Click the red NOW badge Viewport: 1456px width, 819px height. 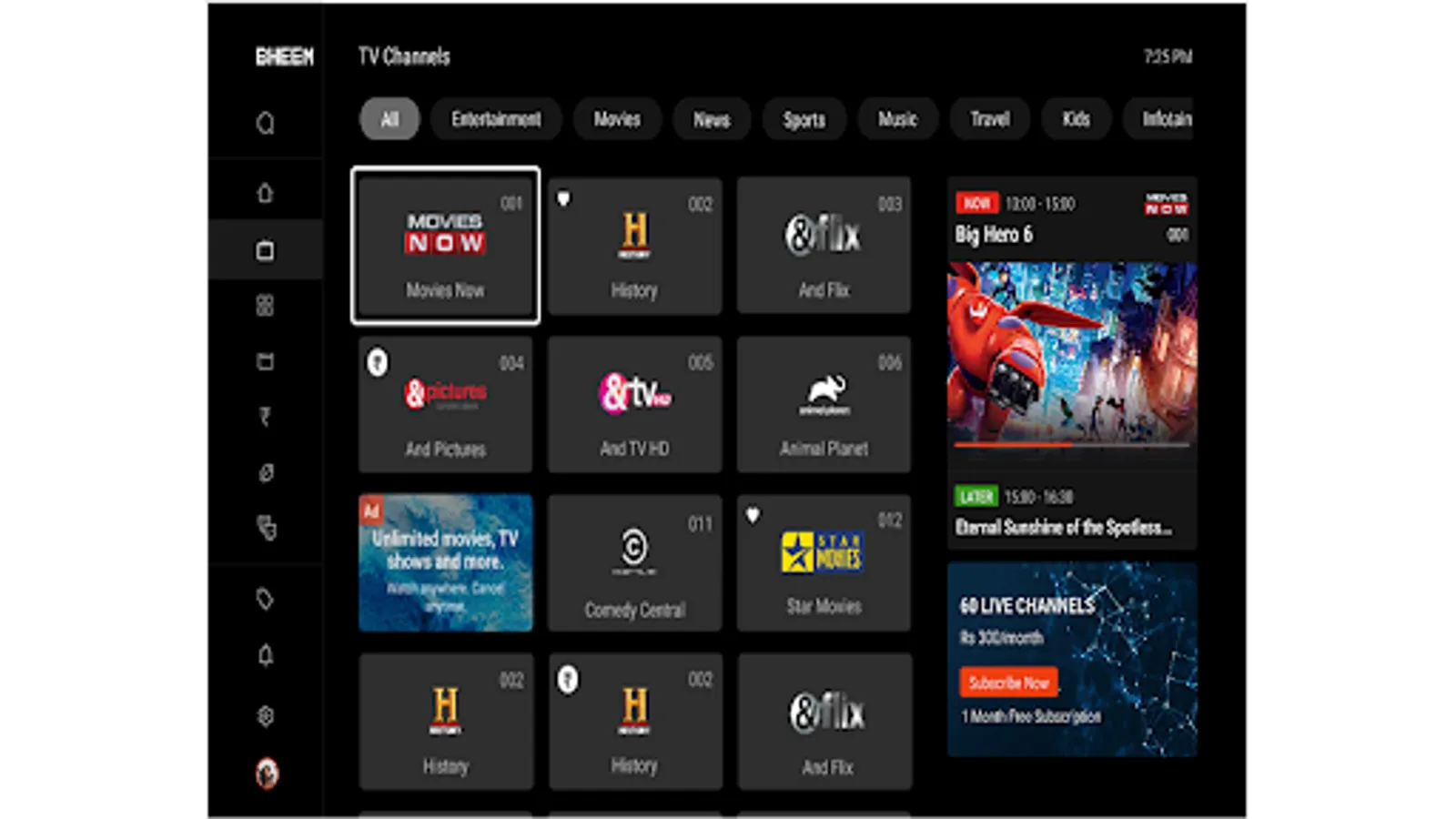[x=976, y=203]
